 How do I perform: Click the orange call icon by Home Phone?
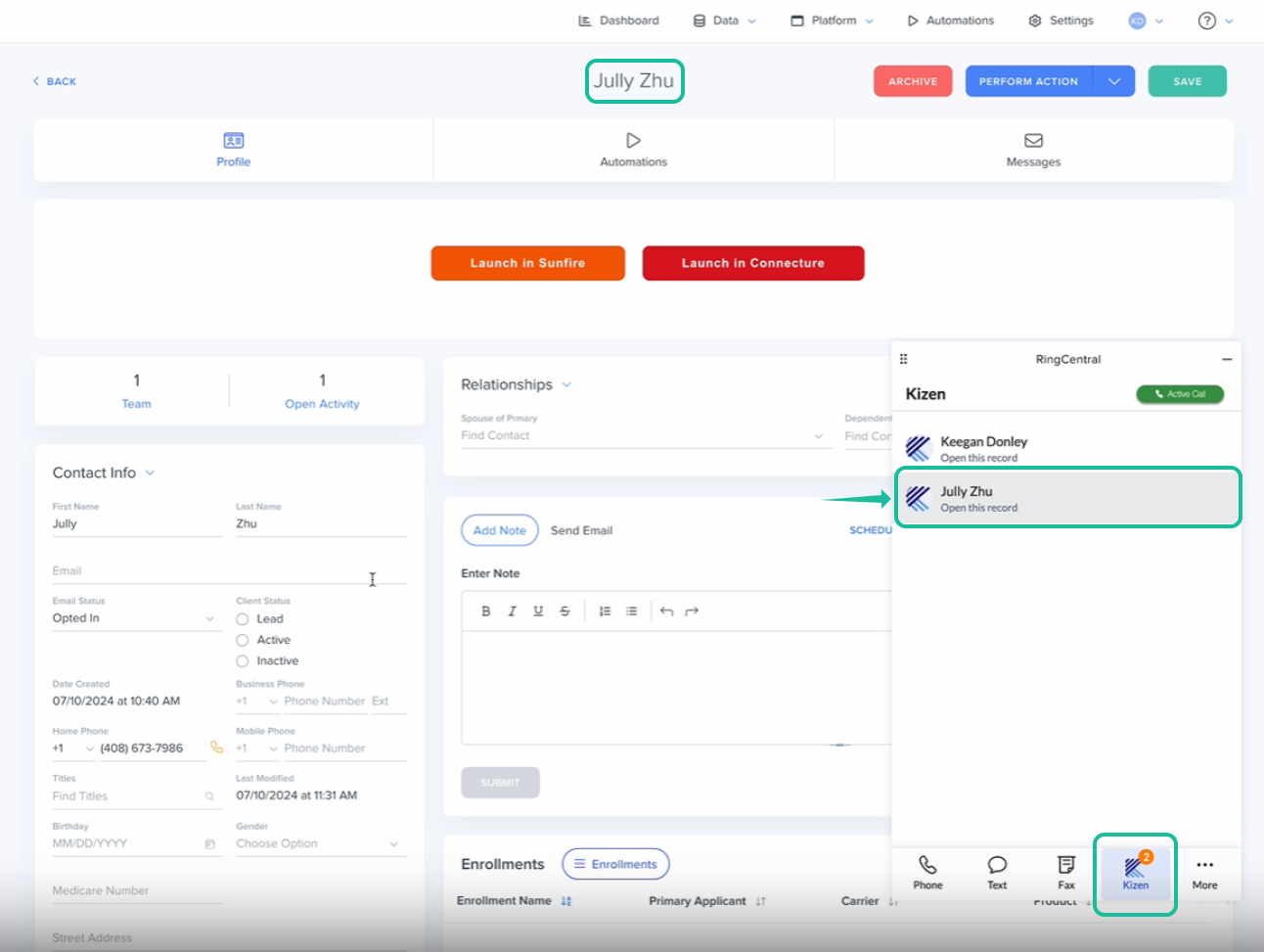pos(216,748)
